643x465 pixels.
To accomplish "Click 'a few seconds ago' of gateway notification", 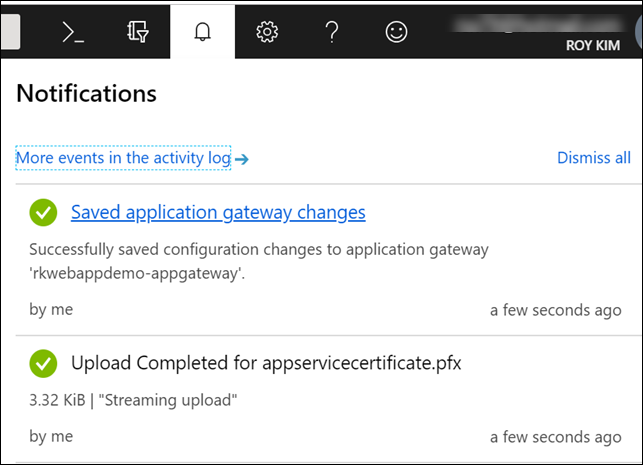I will (556, 310).
